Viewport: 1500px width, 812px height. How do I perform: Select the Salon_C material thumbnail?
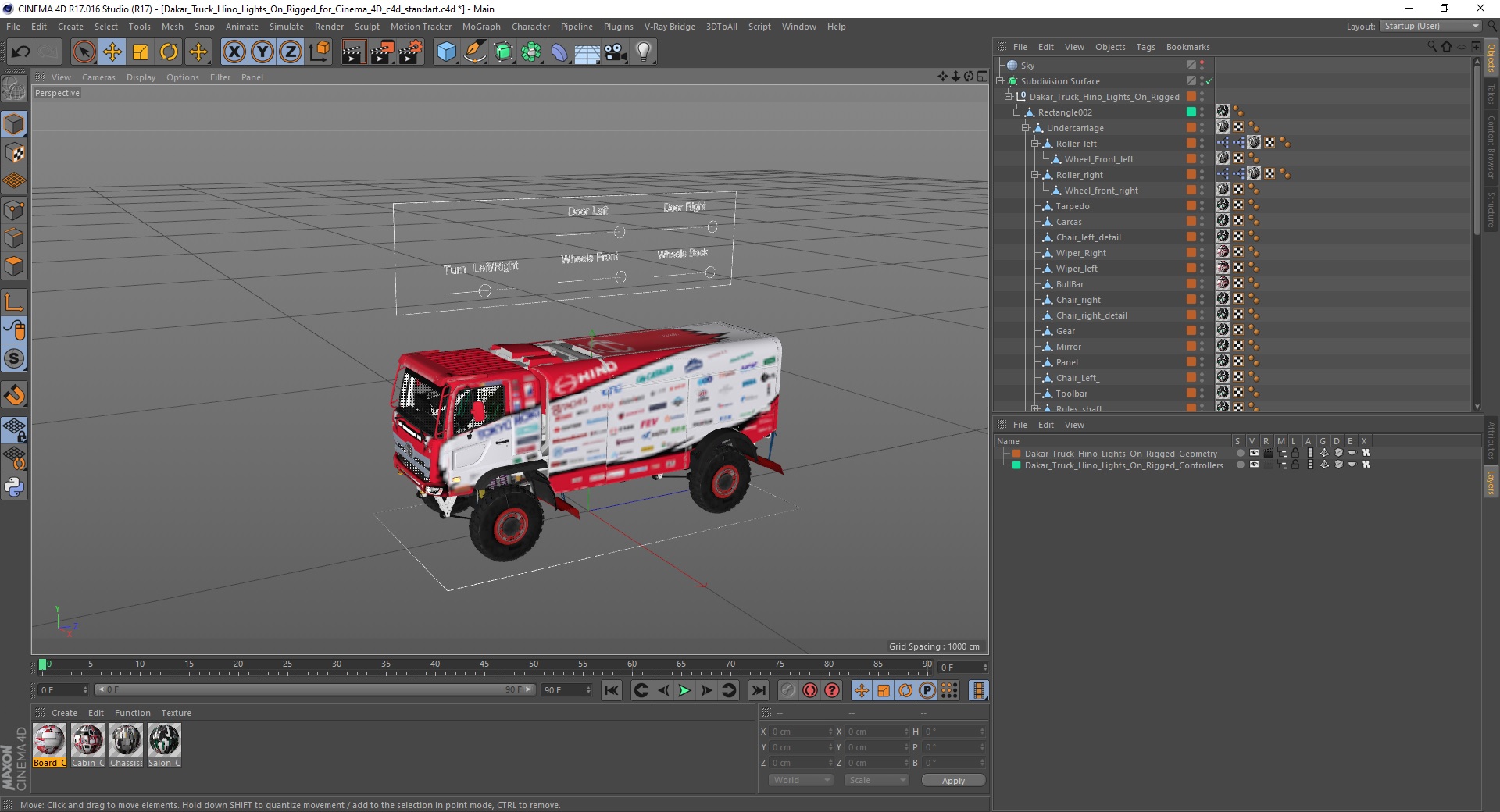pos(164,745)
